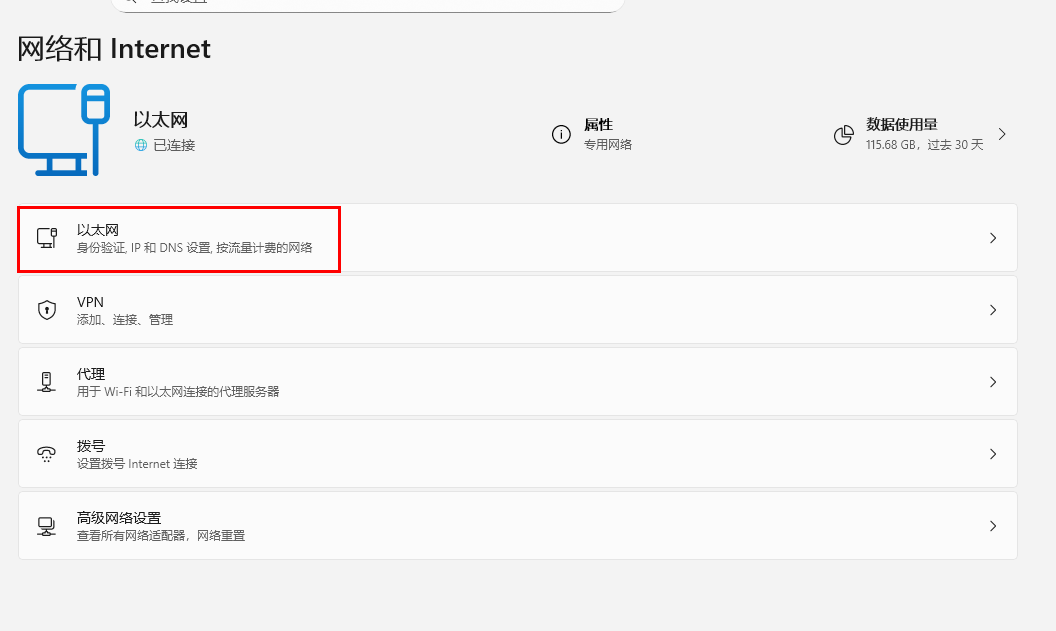Screen dimensions: 1056x631
Task: Expand the 代理 row chevron
Action: point(993,382)
